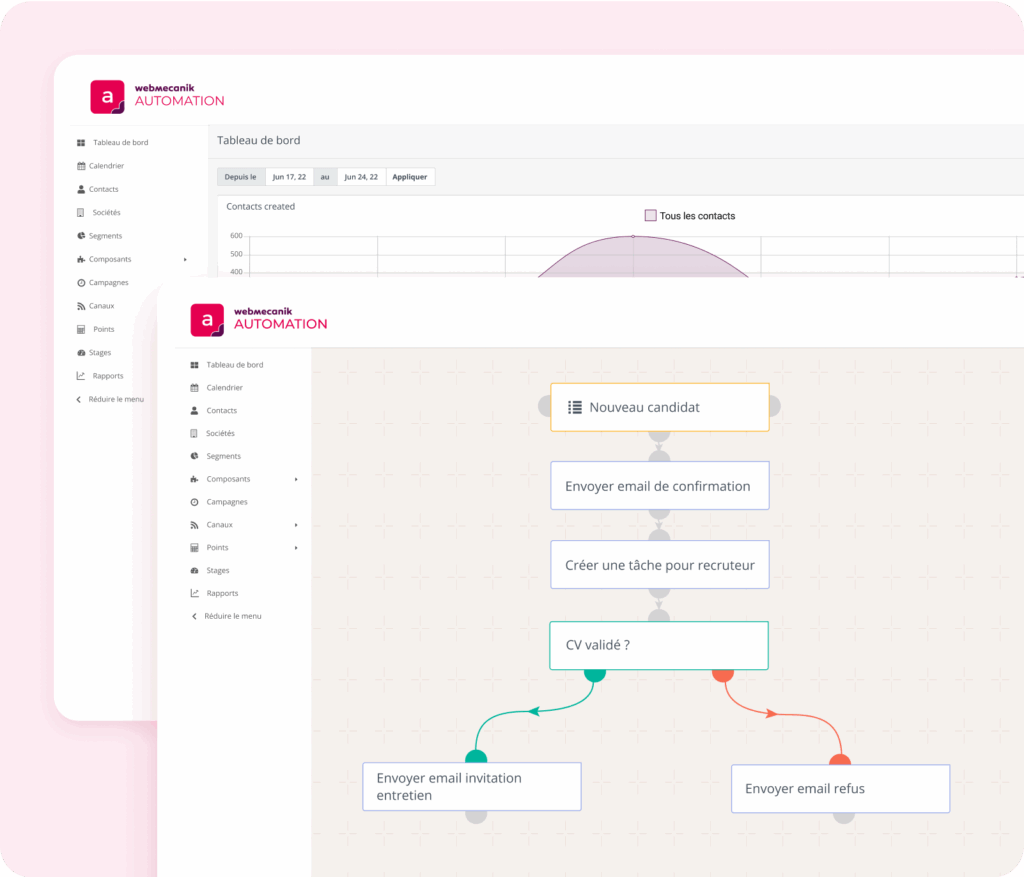This screenshot has width=1024, height=877.
Task: Click the Sociétés building icon in the back window
Action: [x=81, y=213]
